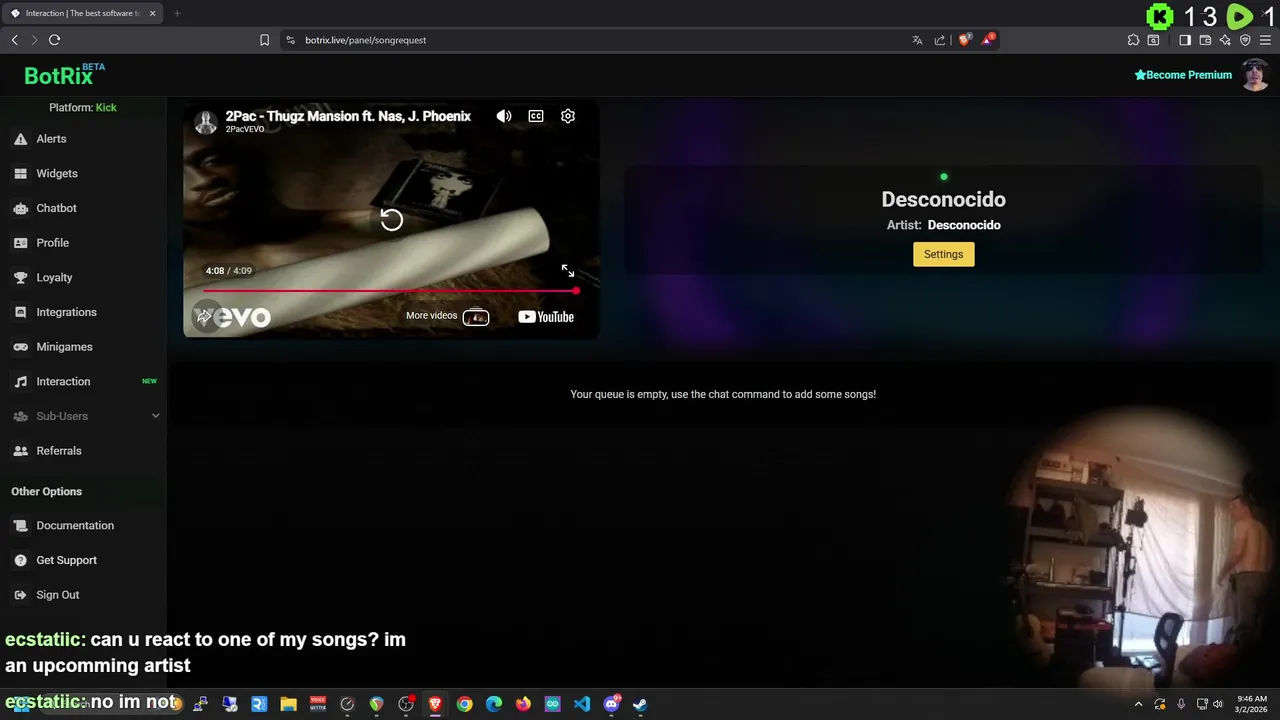
Task: Enter fullscreen on the video player
Action: [x=567, y=271]
